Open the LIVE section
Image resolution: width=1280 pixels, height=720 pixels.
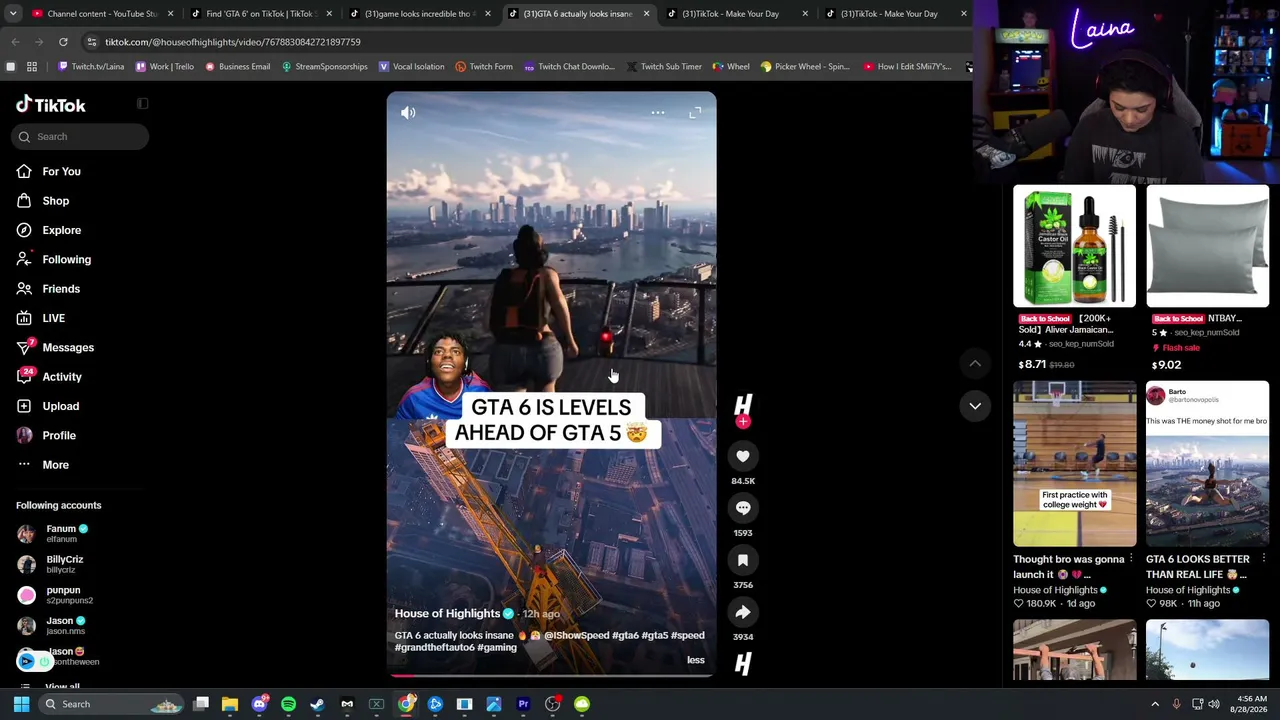click(53, 318)
